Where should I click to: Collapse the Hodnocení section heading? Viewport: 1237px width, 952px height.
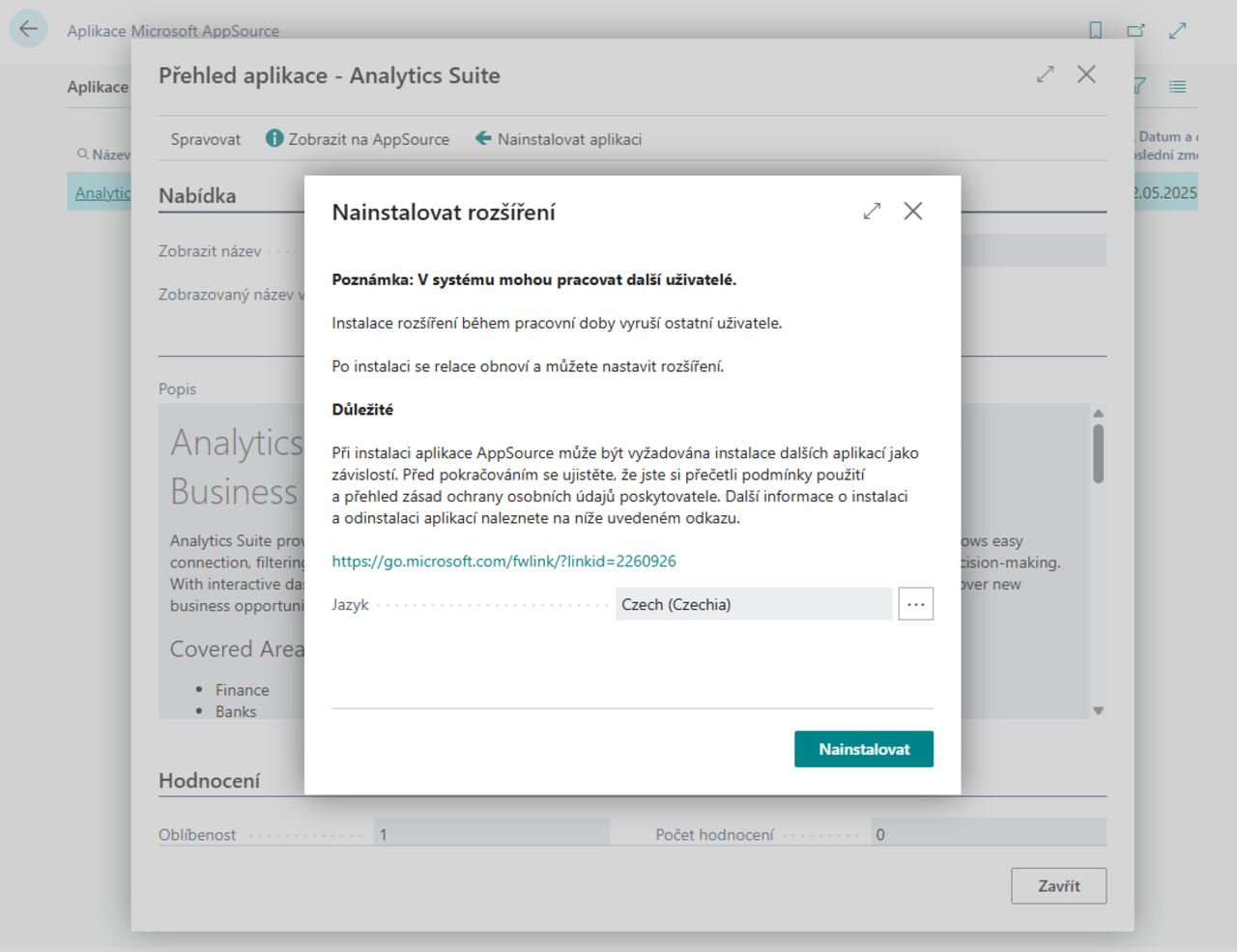click(x=209, y=781)
